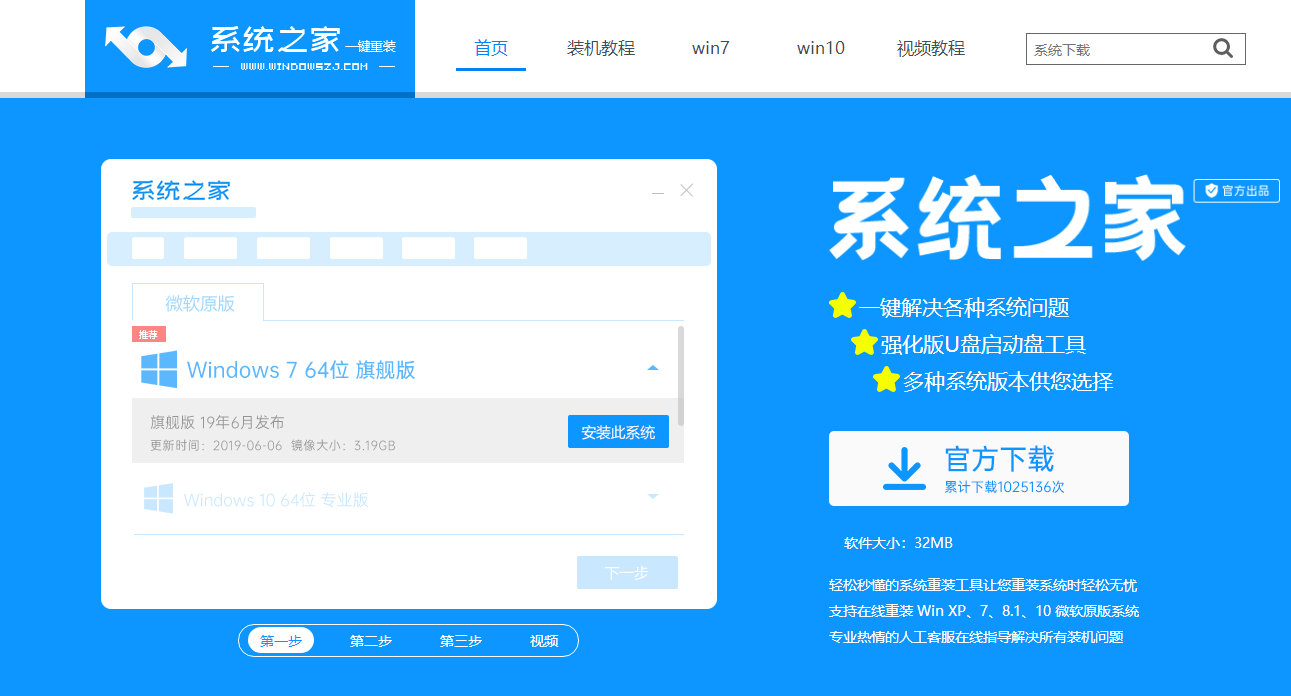Click the search magnifier icon
This screenshot has height=696, width=1291.
pyautogui.click(x=1223, y=48)
